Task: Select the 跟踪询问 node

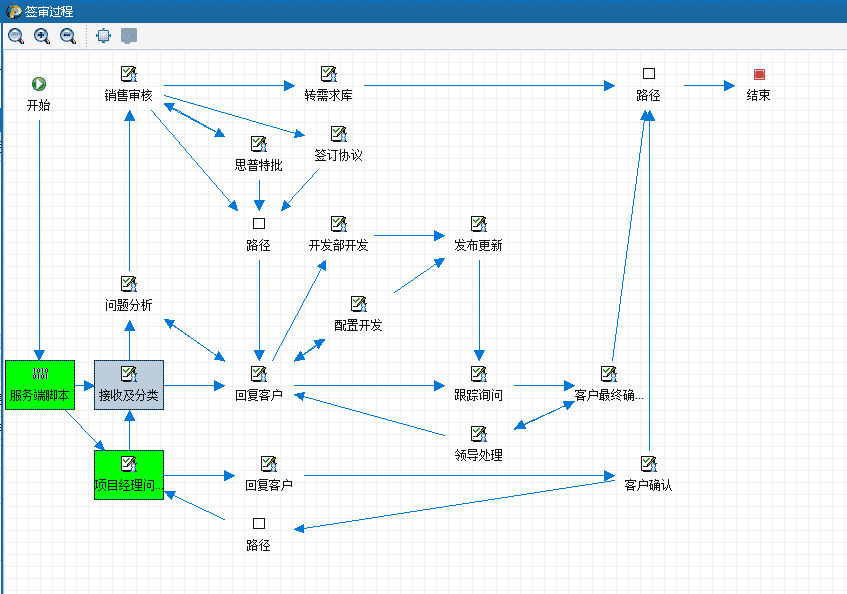Action: [x=479, y=384]
